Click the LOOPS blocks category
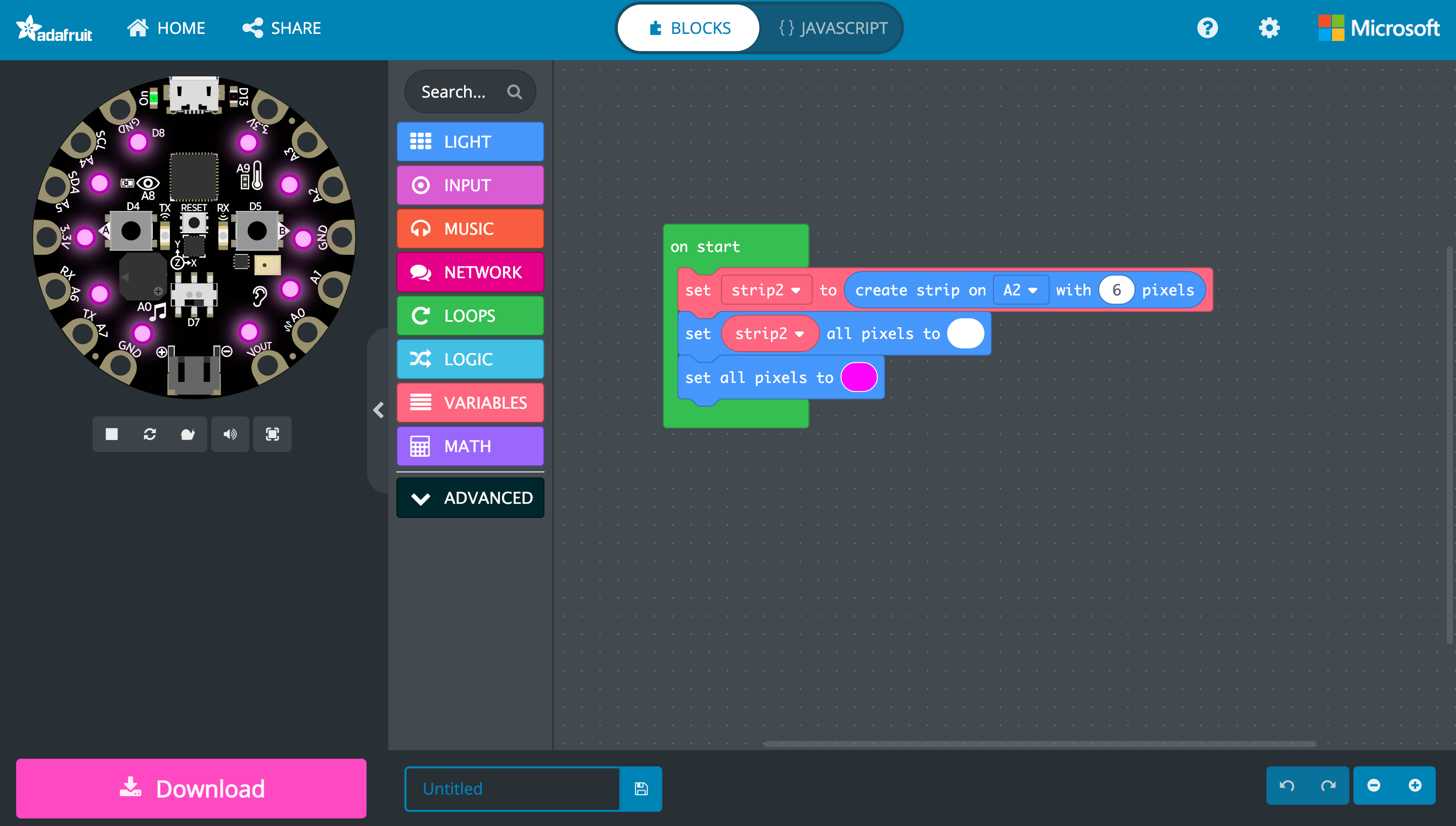1456x826 pixels. click(471, 315)
